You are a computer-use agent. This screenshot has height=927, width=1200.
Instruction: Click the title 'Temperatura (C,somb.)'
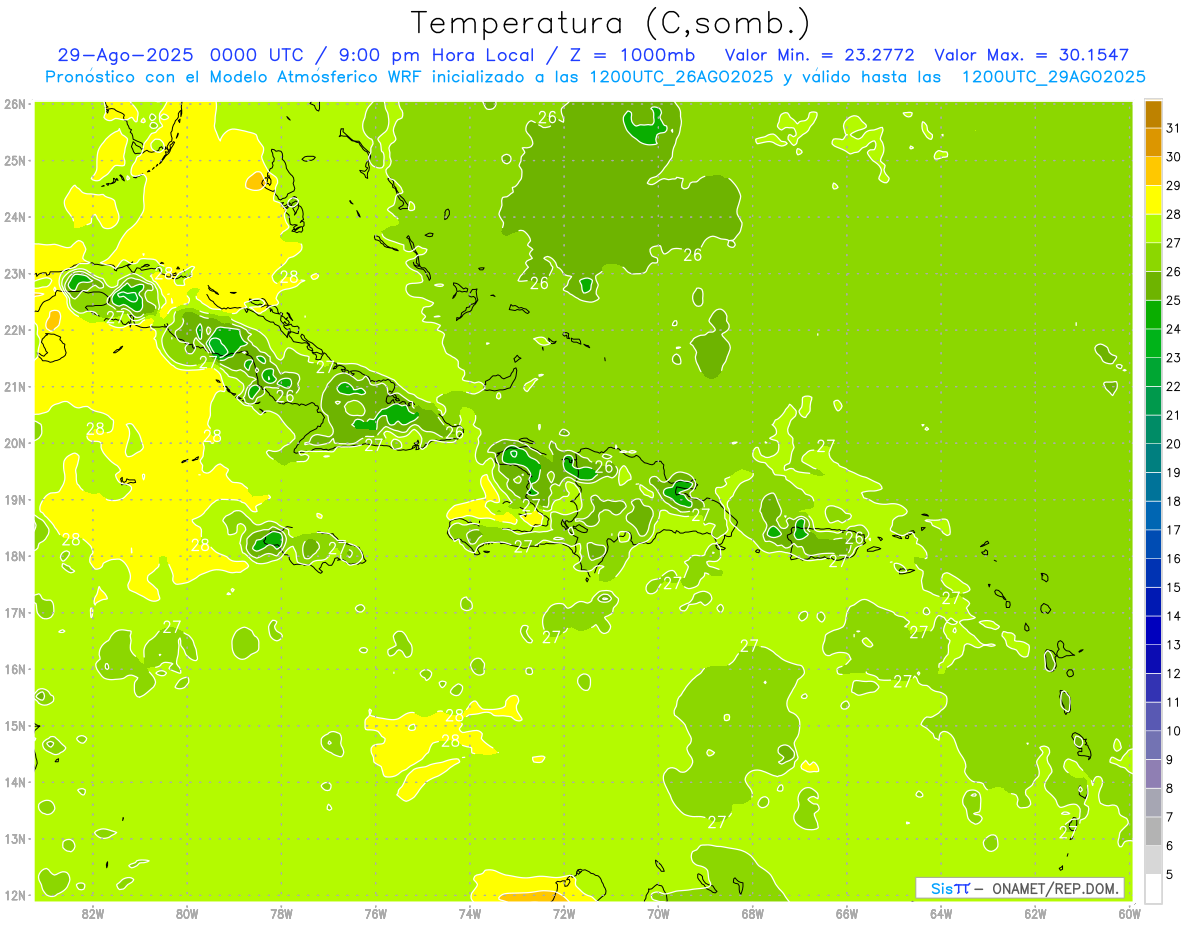pyautogui.click(x=611, y=23)
